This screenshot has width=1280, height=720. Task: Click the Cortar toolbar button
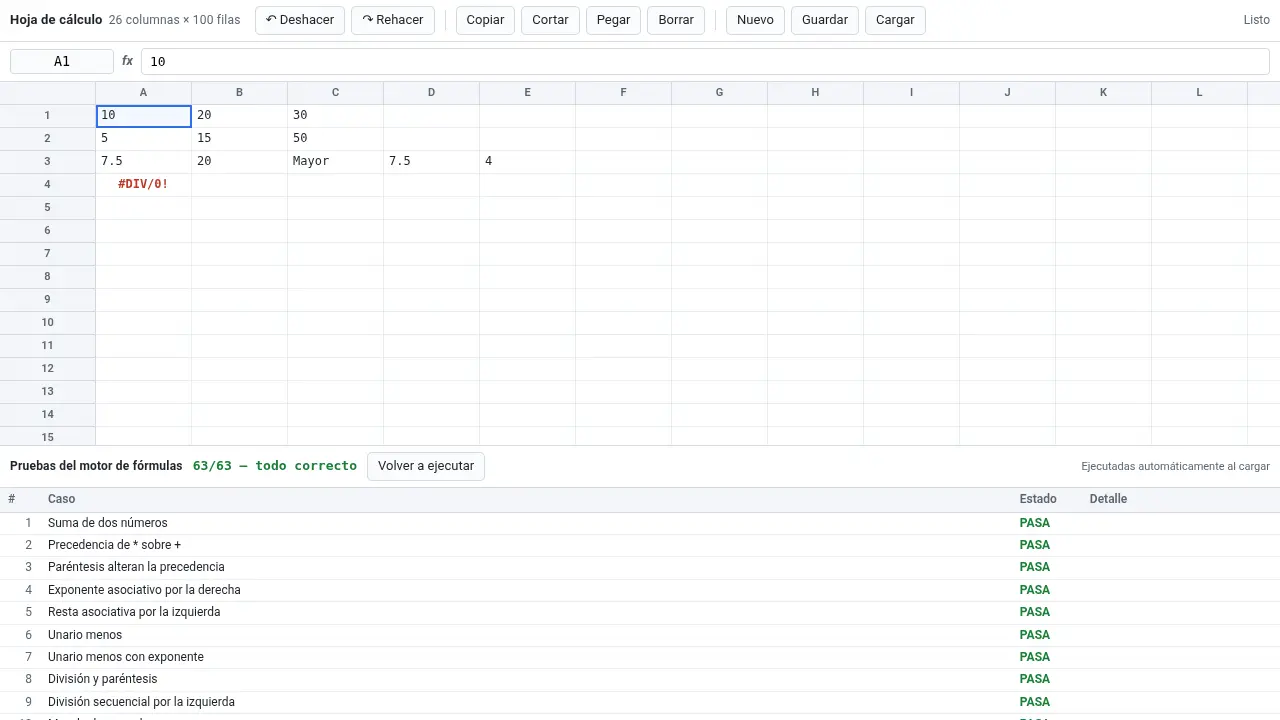[550, 20]
